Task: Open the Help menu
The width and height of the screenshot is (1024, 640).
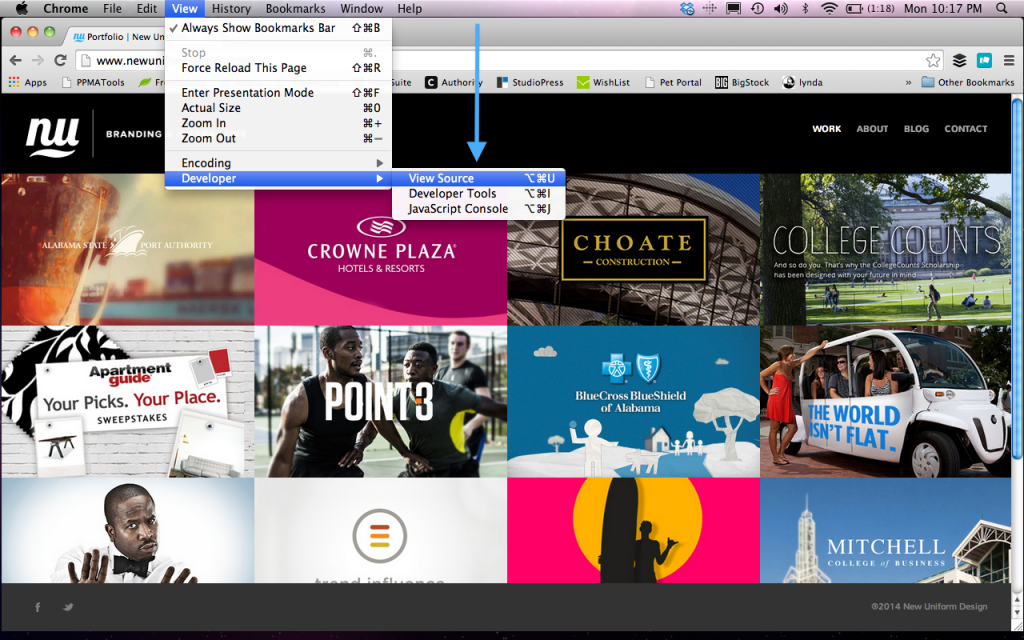Action: 409,8
